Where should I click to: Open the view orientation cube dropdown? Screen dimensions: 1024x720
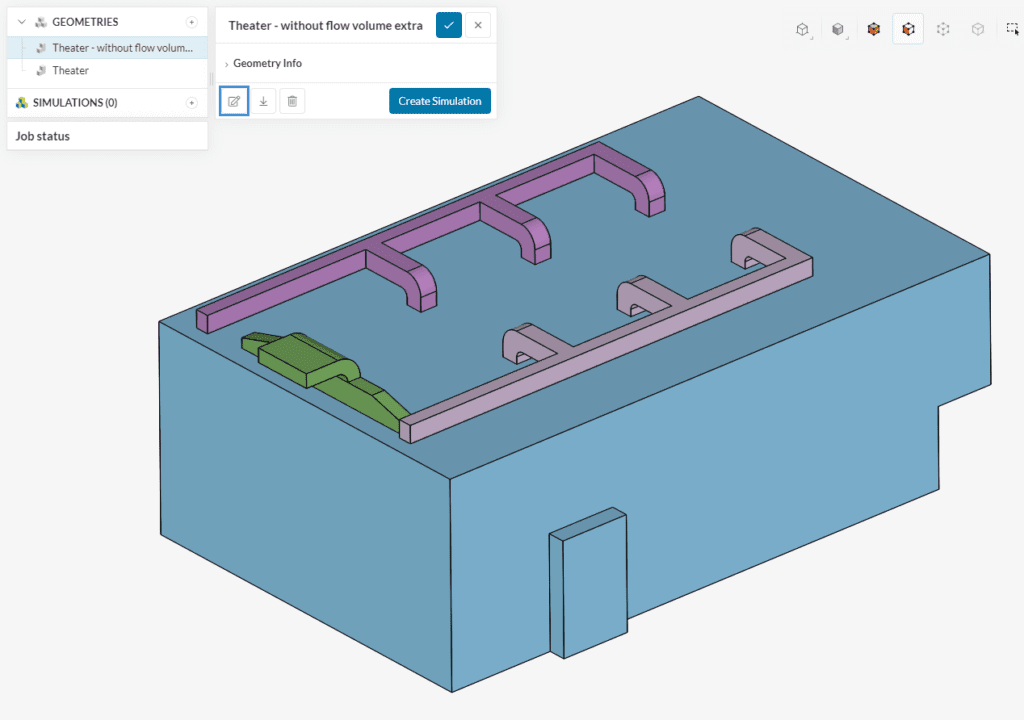coord(803,30)
